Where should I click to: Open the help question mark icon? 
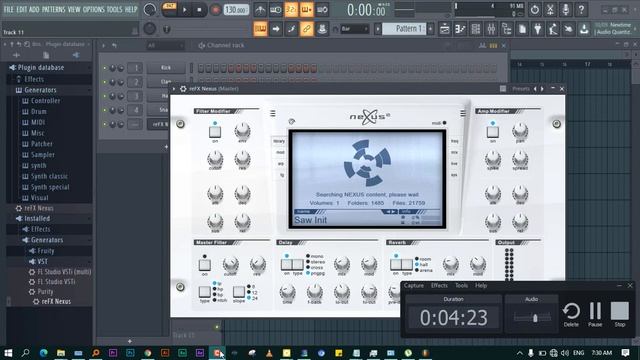[x=581, y=9]
